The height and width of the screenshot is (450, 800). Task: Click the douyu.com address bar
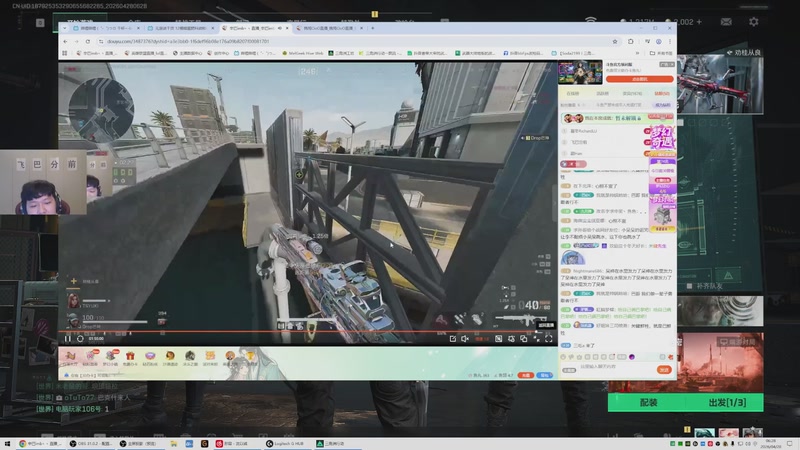point(357,41)
